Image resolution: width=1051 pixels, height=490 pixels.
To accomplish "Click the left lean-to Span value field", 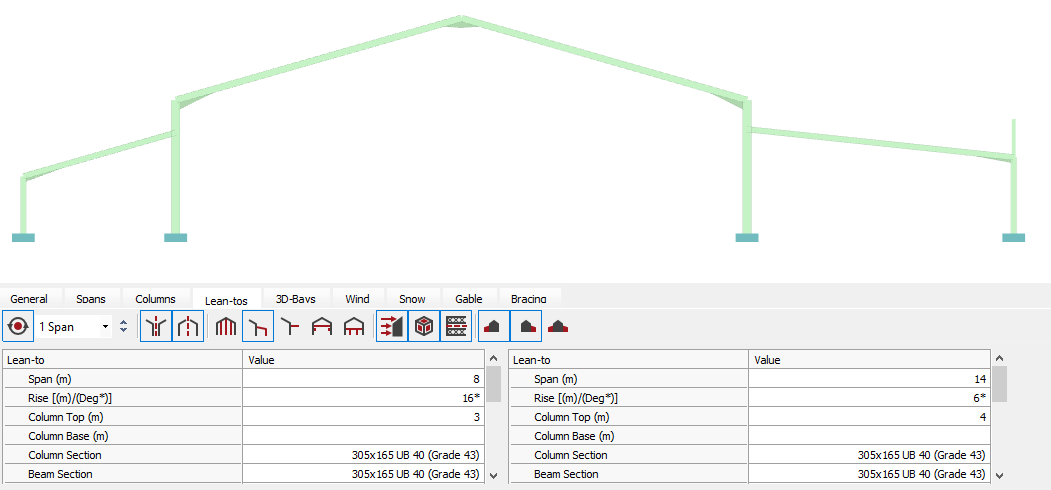I will [x=363, y=379].
